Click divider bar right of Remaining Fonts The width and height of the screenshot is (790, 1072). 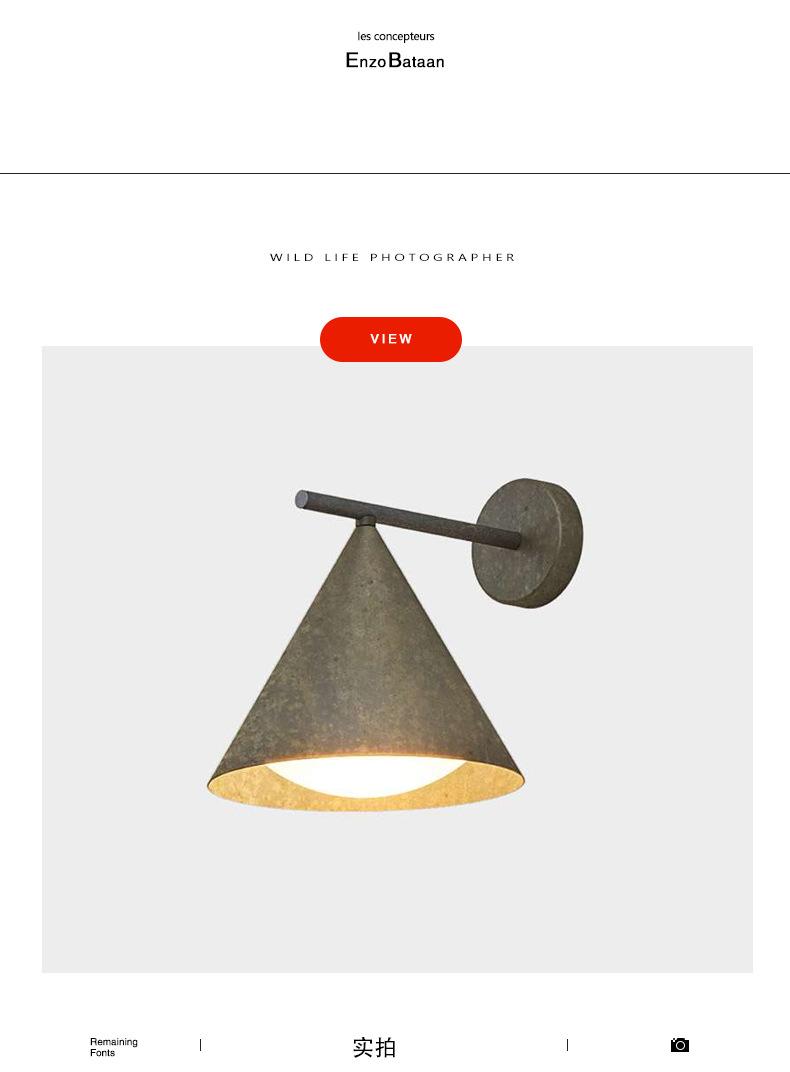coord(200,1045)
